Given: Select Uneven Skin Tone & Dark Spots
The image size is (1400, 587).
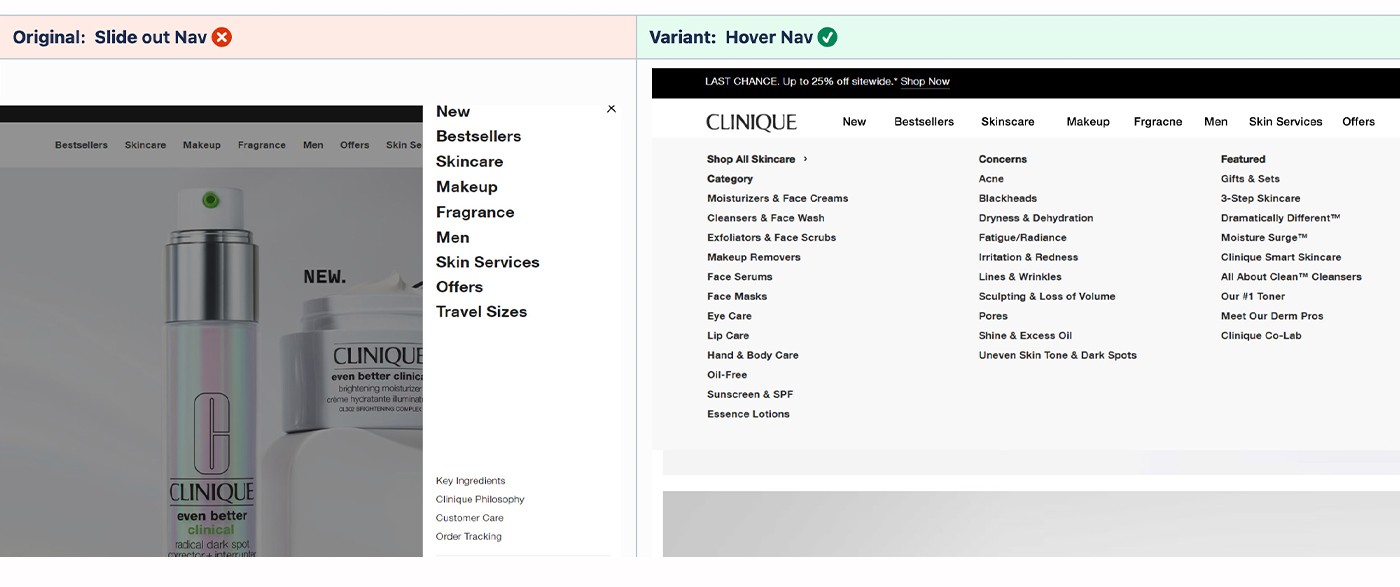Looking at the screenshot, I should (1057, 355).
